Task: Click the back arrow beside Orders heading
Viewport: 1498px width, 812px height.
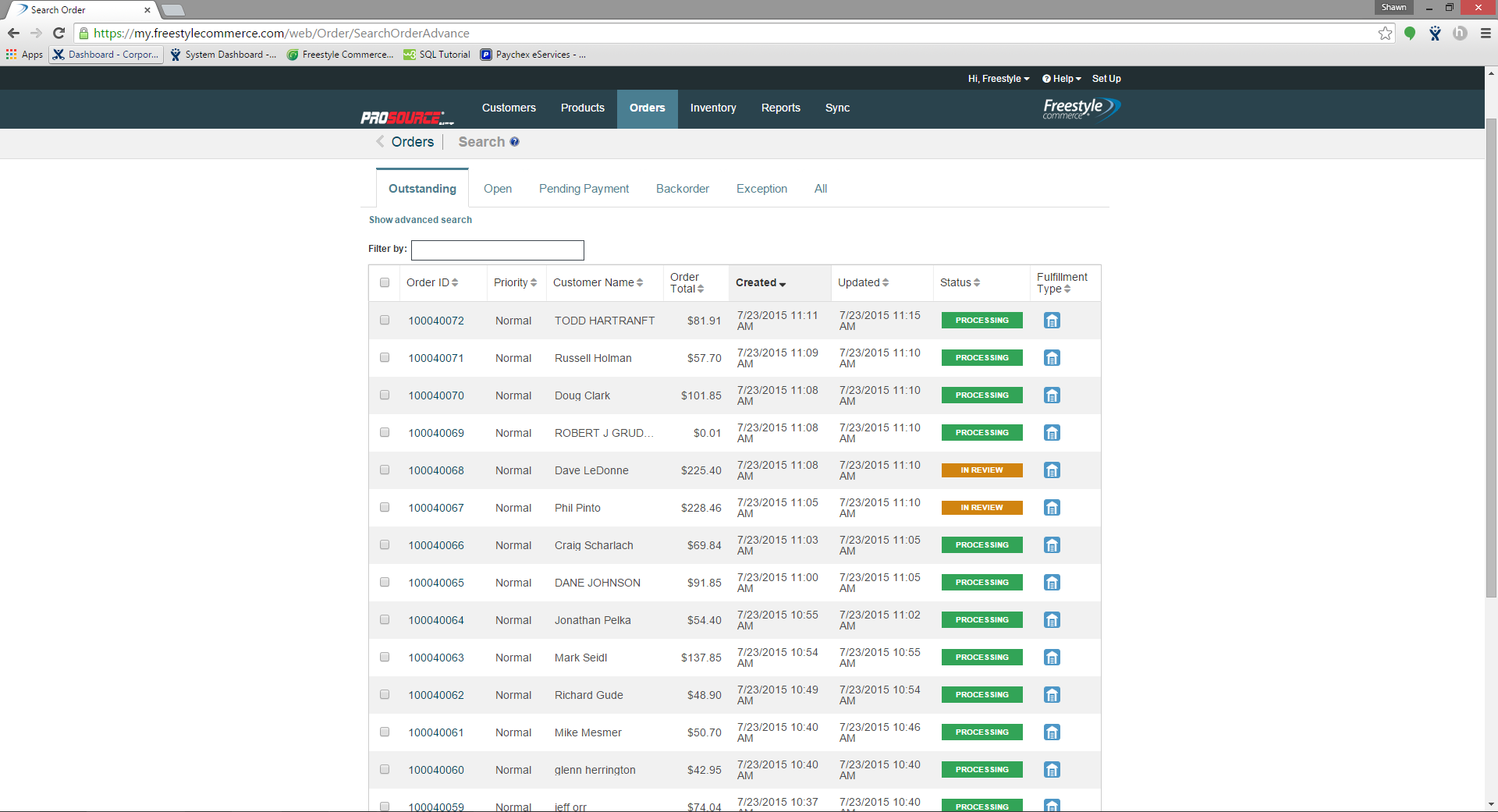Action: 380,141
